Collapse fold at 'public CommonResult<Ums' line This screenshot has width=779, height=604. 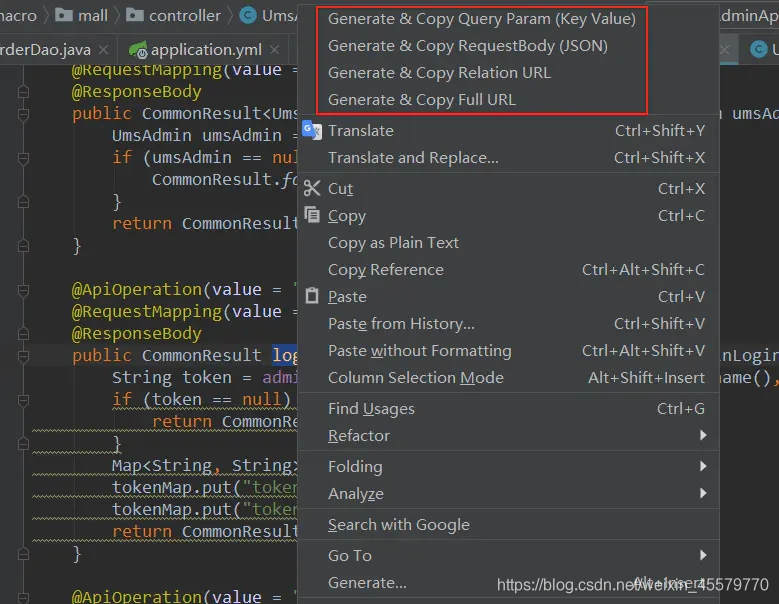tap(23, 114)
